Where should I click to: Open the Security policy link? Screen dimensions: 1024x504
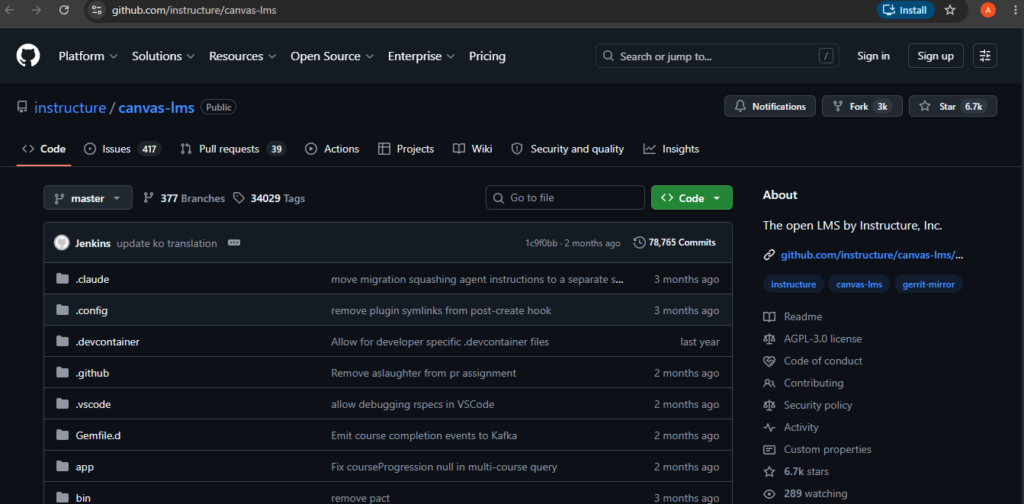(x=817, y=405)
